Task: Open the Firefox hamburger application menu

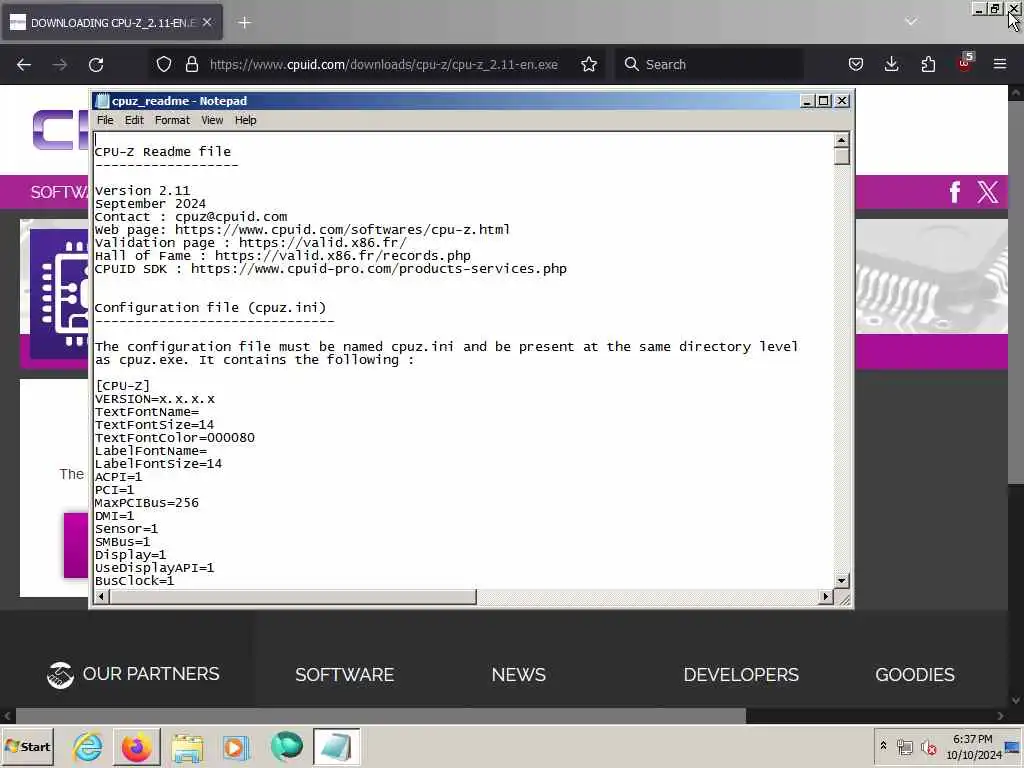Action: tap(1000, 64)
